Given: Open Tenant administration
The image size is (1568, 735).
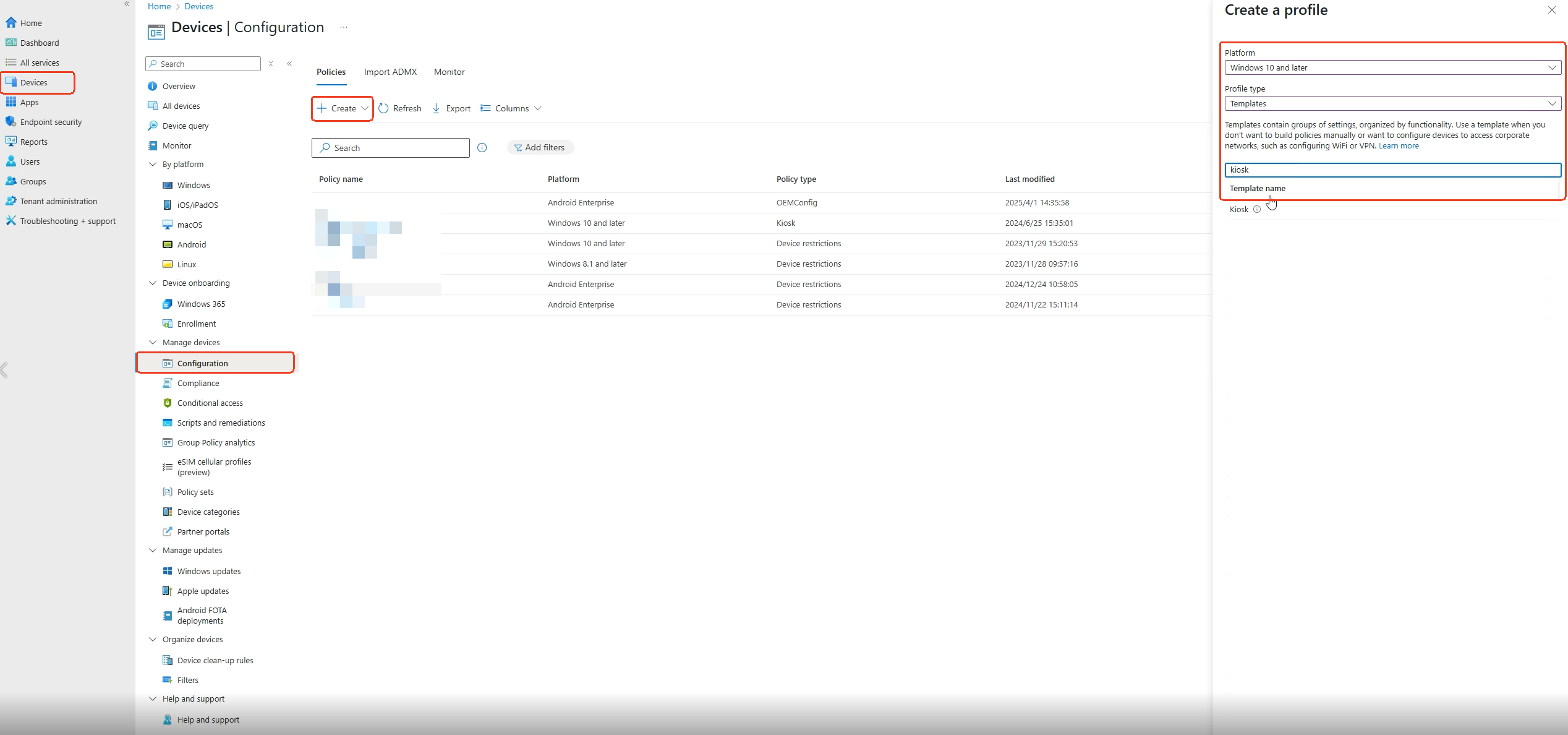Looking at the screenshot, I should click(58, 200).
